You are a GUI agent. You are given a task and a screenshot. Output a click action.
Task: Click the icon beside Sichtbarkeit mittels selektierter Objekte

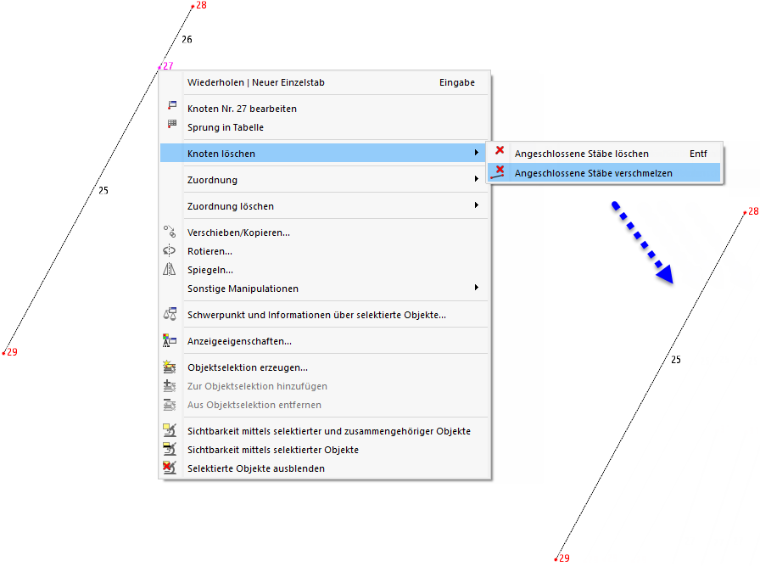click(170, 449)
